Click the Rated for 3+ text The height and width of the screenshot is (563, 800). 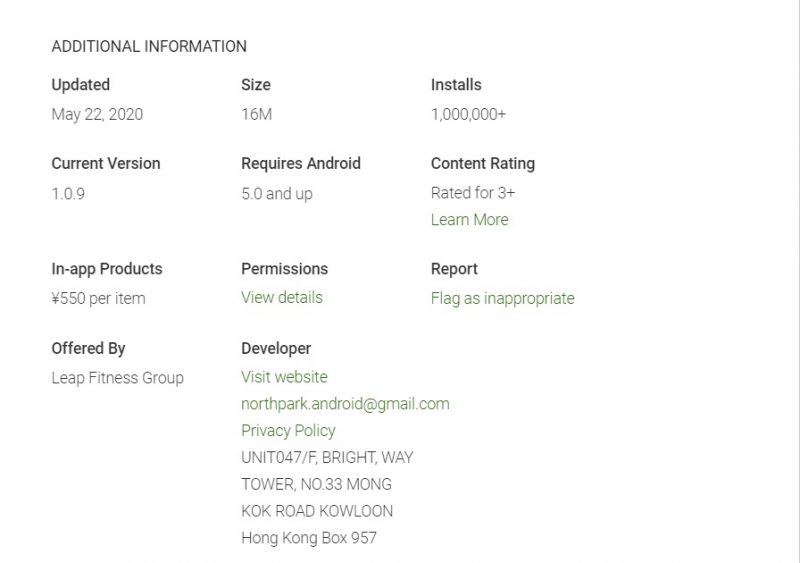click(x=473, y=193)
